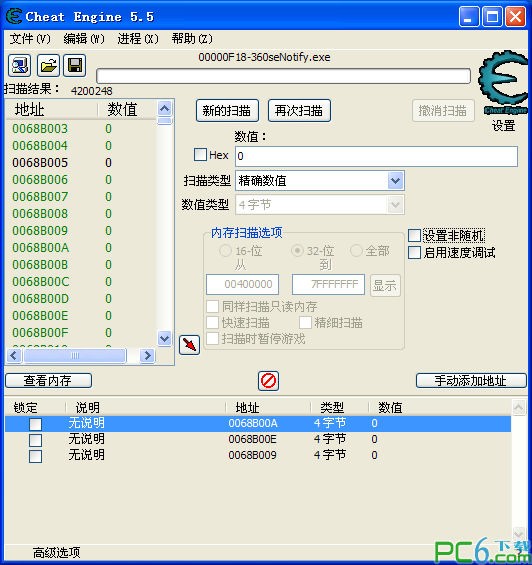Screen dimensions: 532x565
Task: Click the 再次扫描 button
Action: point(299,111)
